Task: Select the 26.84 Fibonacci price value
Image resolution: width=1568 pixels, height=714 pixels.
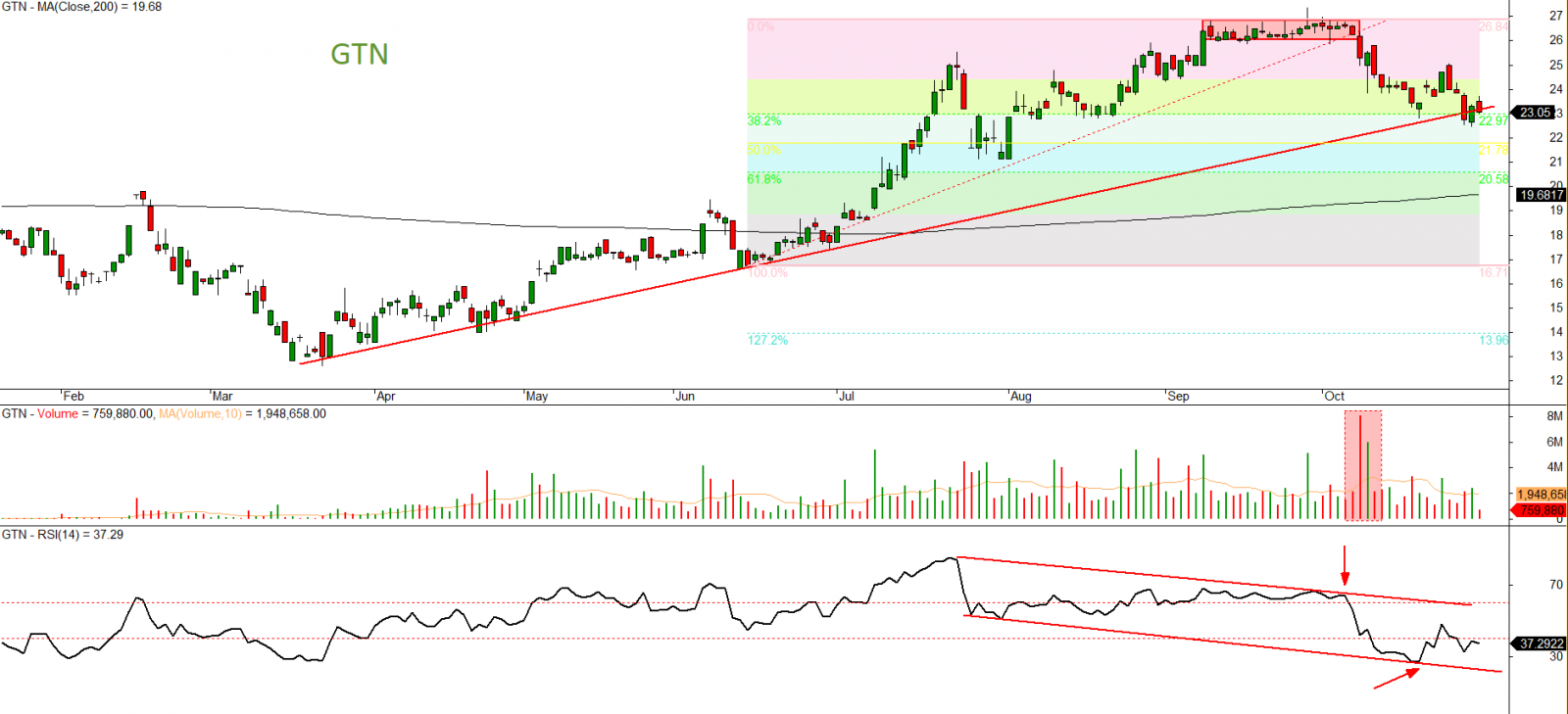Action: coord(1494,26)
